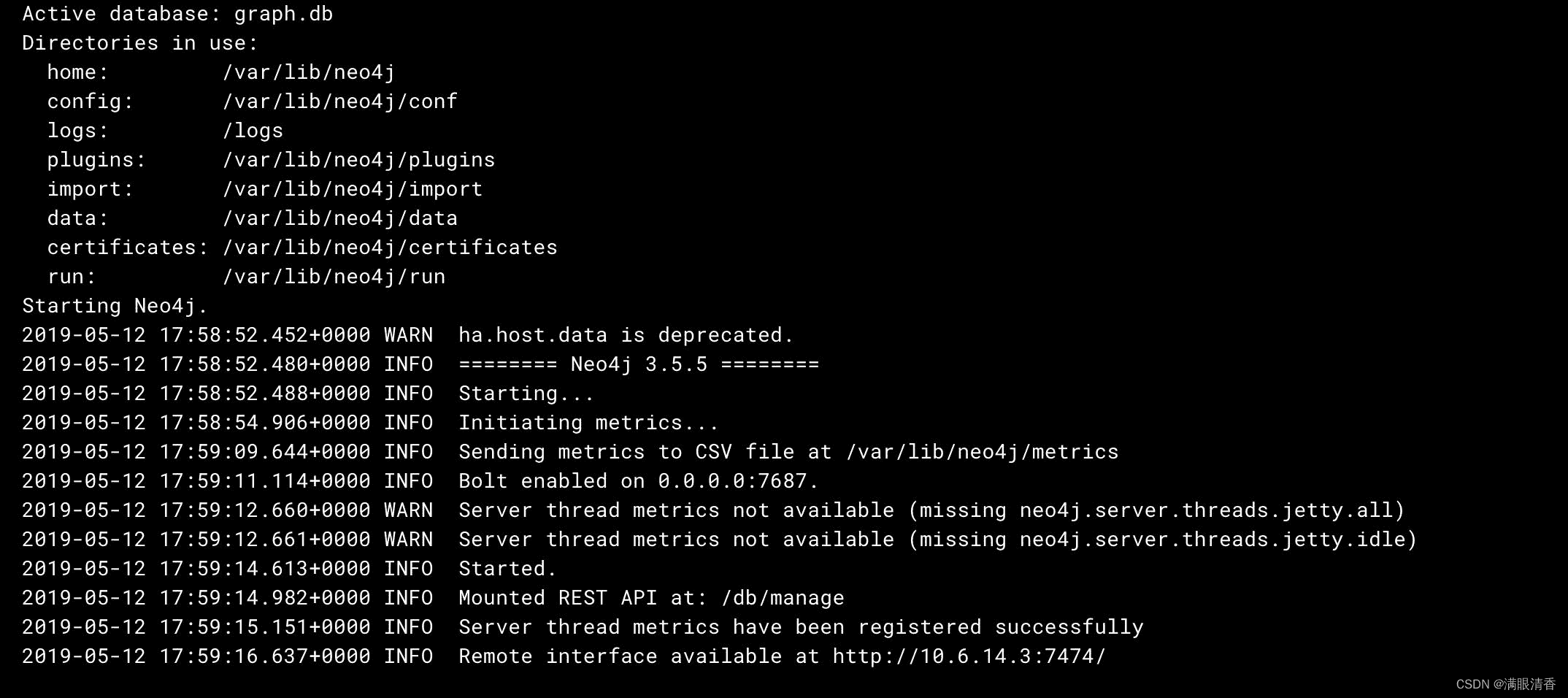This screenshot has height=698, width=1568.
Task: Click the home directory path /var/lib/neo4j
Action: point(309,72)
